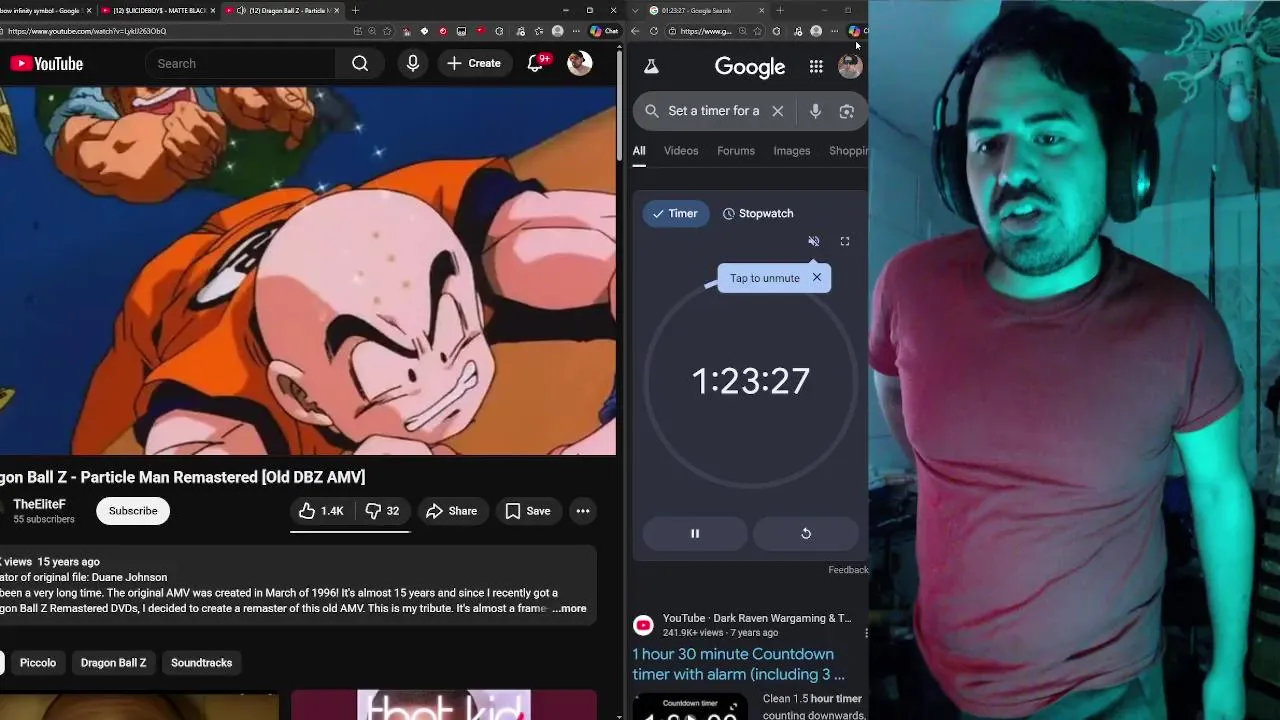1280x720 pixels.
Task: Open new tab in Google browser window
Action: pos(780,10)
